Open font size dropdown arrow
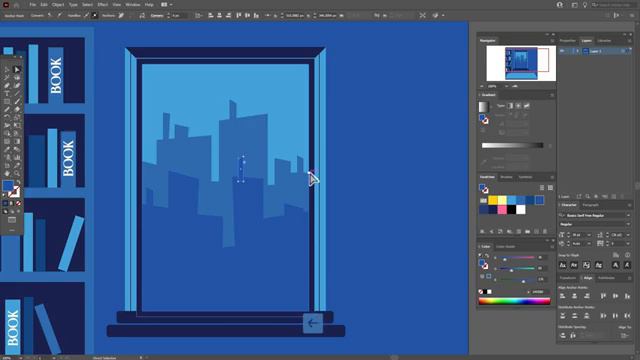This screenshot has height=360, width=640. (589, 235)
